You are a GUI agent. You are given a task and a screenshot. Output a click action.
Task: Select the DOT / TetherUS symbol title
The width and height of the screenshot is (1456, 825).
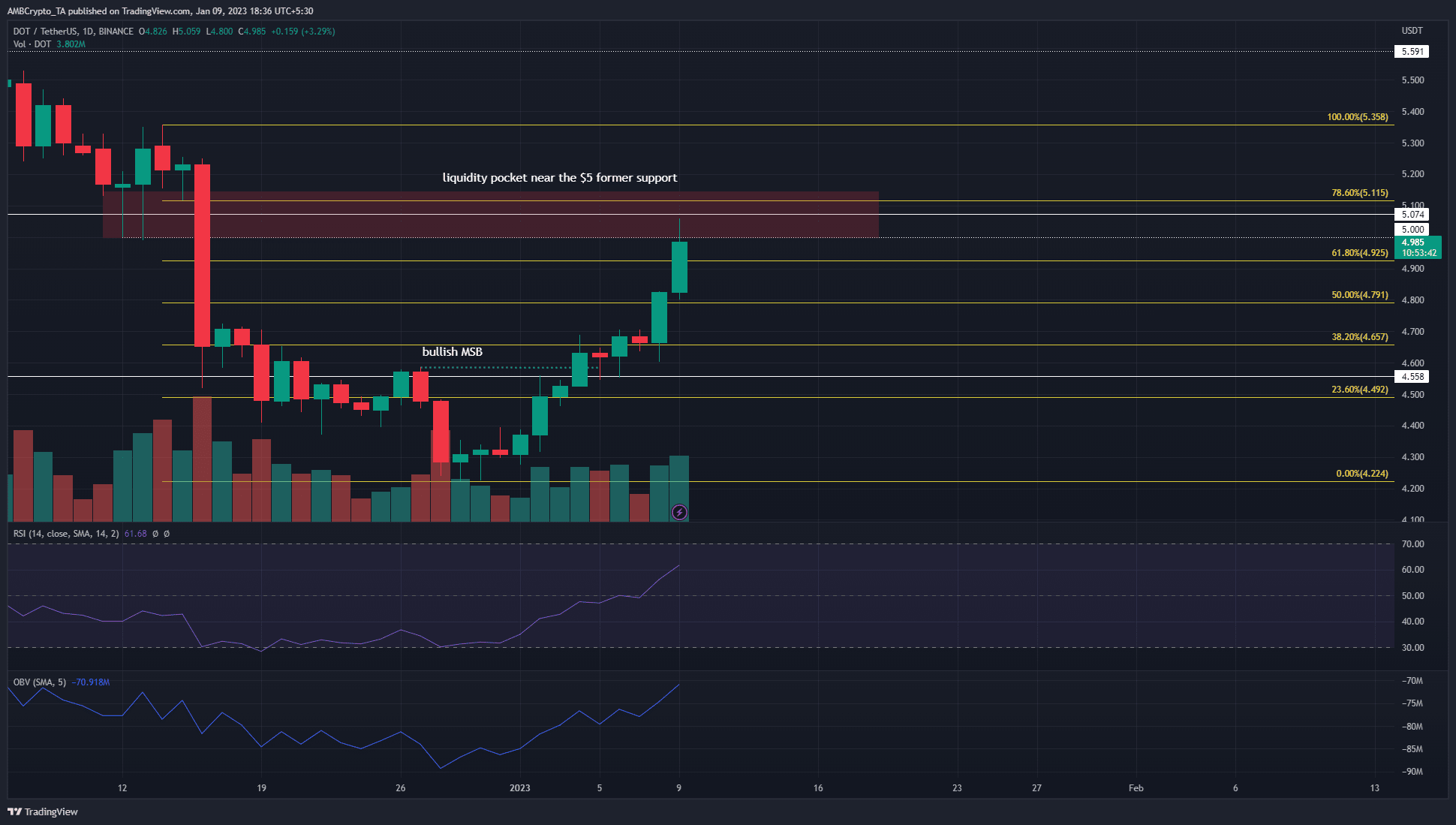coord(74,32)
